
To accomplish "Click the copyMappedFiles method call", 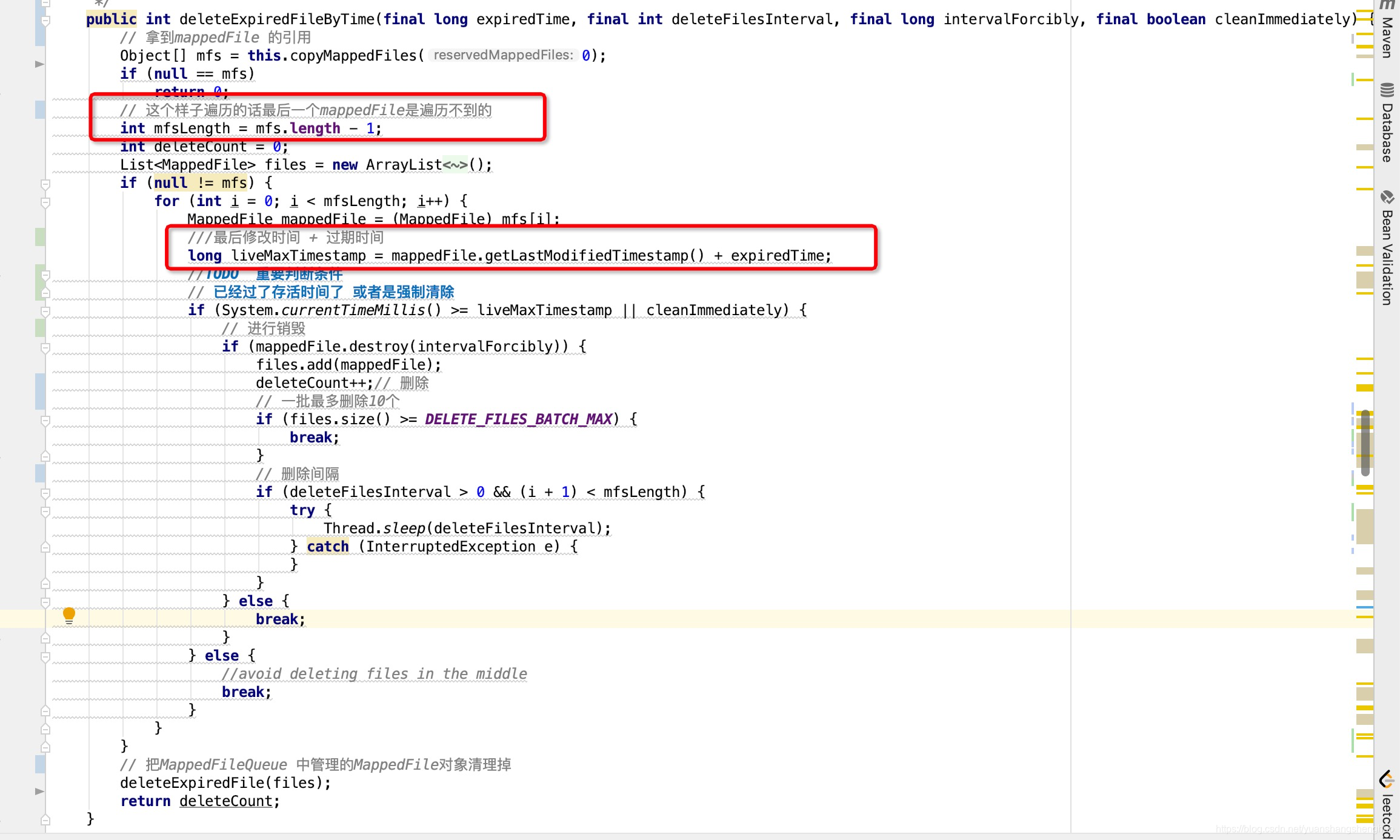I will point(353,56).
